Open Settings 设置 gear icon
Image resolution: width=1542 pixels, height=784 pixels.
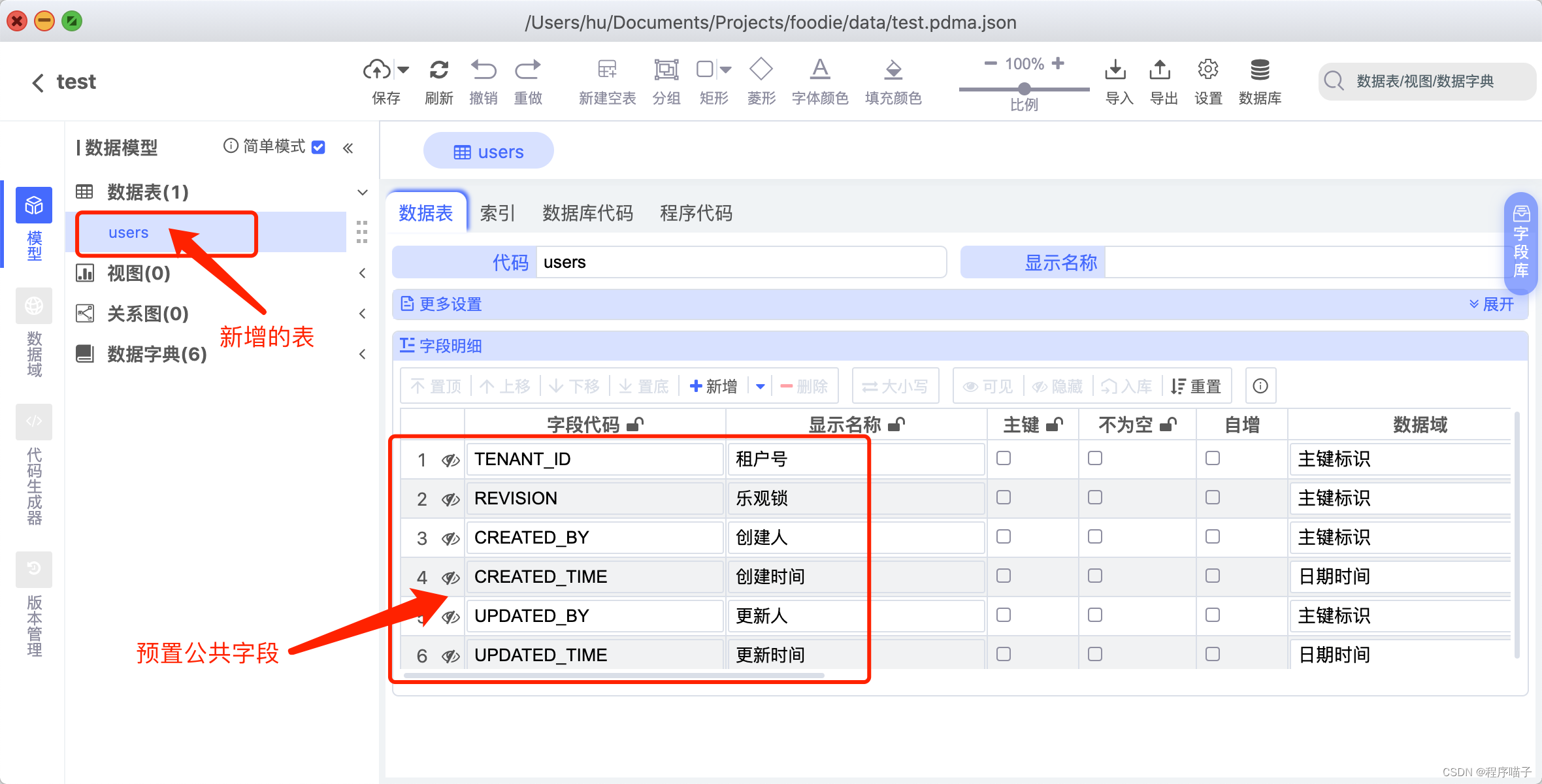coord(1208,69)
